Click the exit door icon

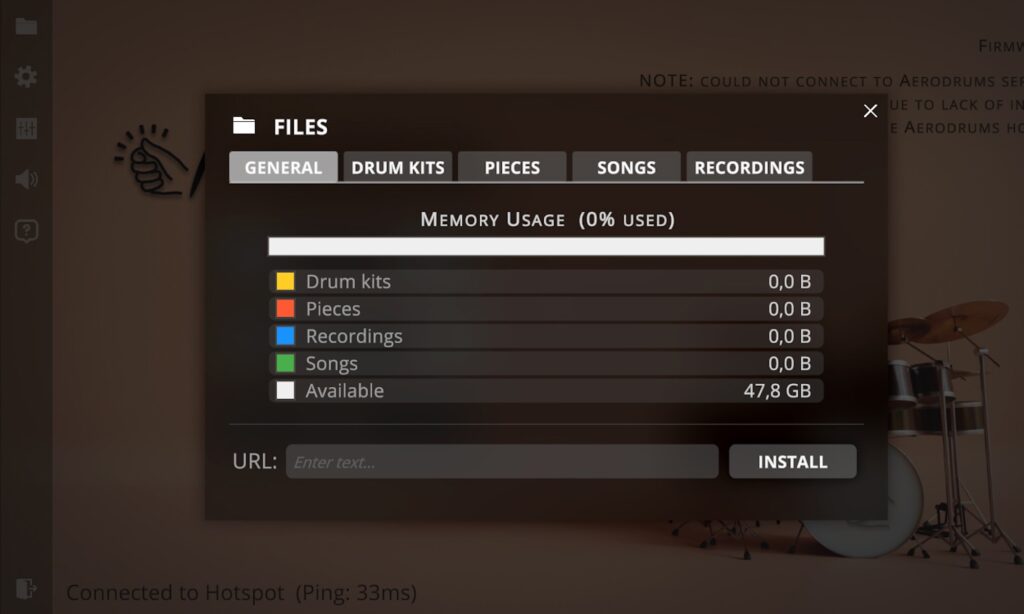(26, 588)
